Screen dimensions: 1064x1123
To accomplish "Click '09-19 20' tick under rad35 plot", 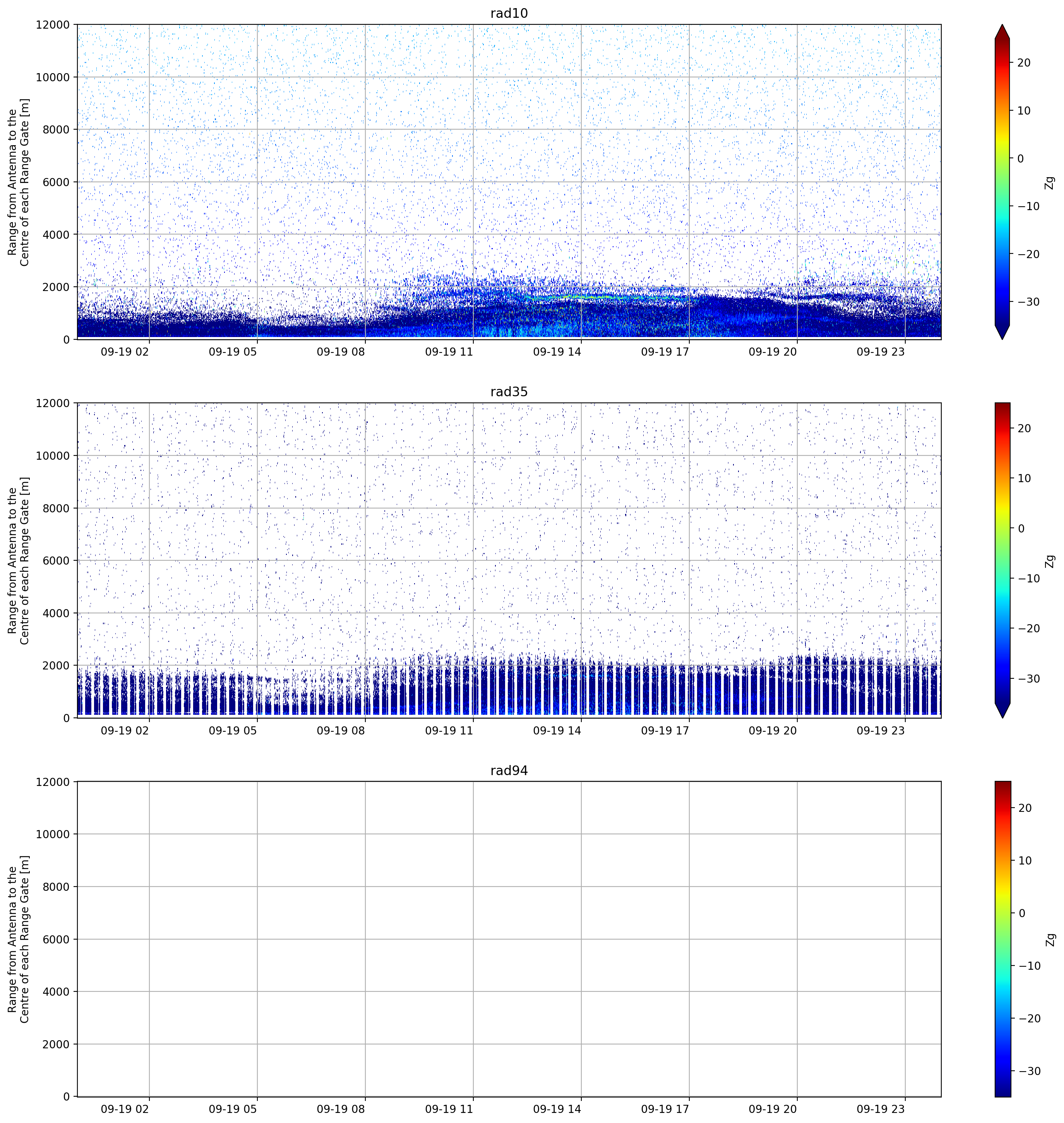I will [x=773, y=731].
